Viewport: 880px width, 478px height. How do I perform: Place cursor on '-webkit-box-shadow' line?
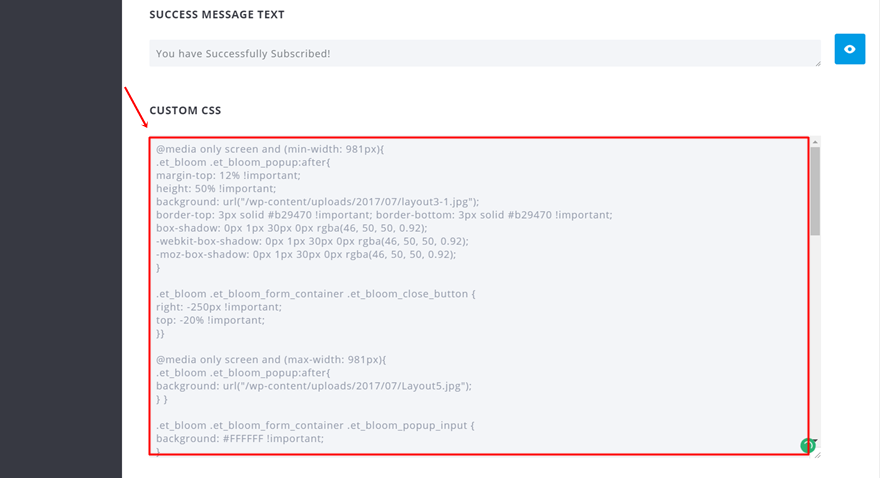(x=311, y=241)
